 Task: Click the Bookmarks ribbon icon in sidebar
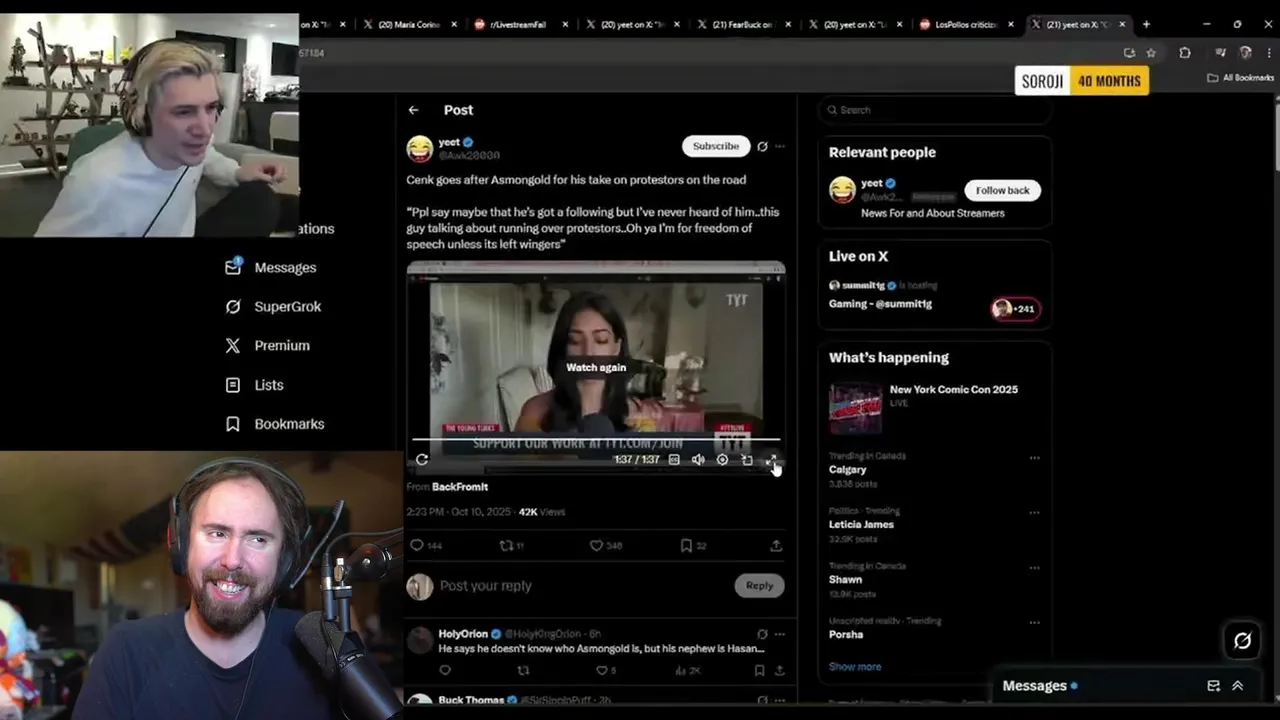233,424
